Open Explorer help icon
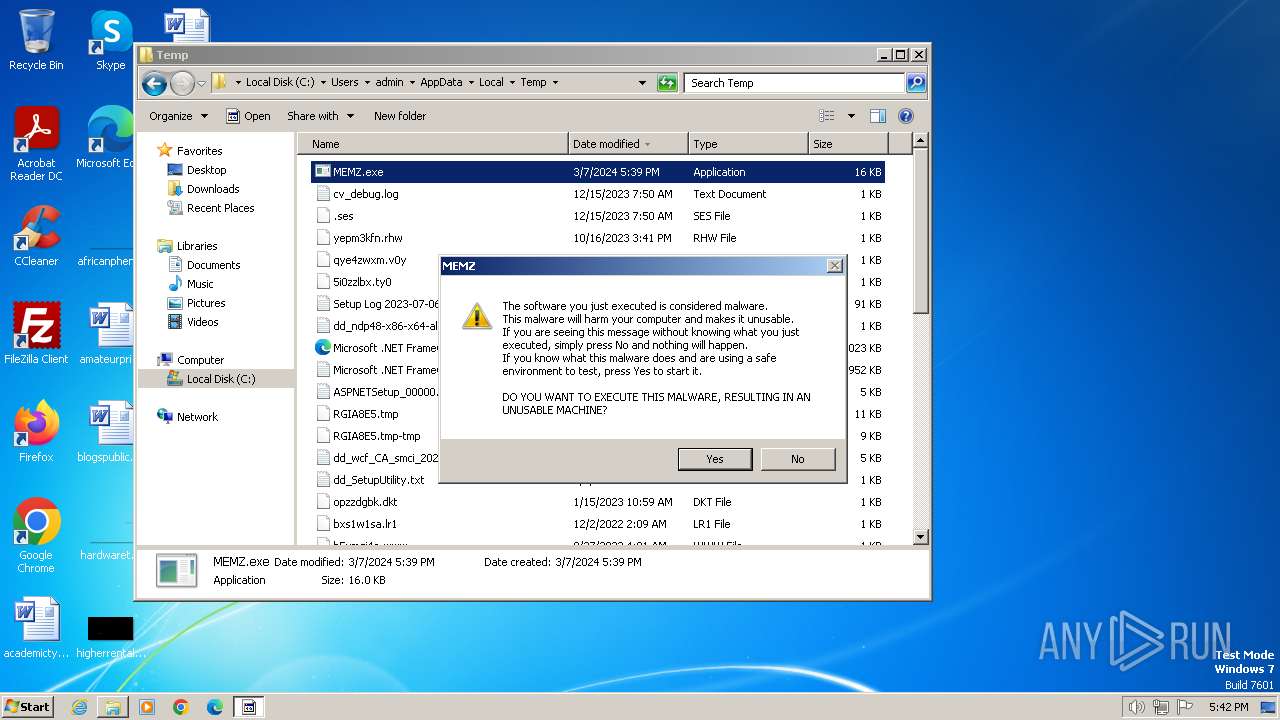Image resolution: width=1280 pixels, height=720 pixels. coord(906,116)
